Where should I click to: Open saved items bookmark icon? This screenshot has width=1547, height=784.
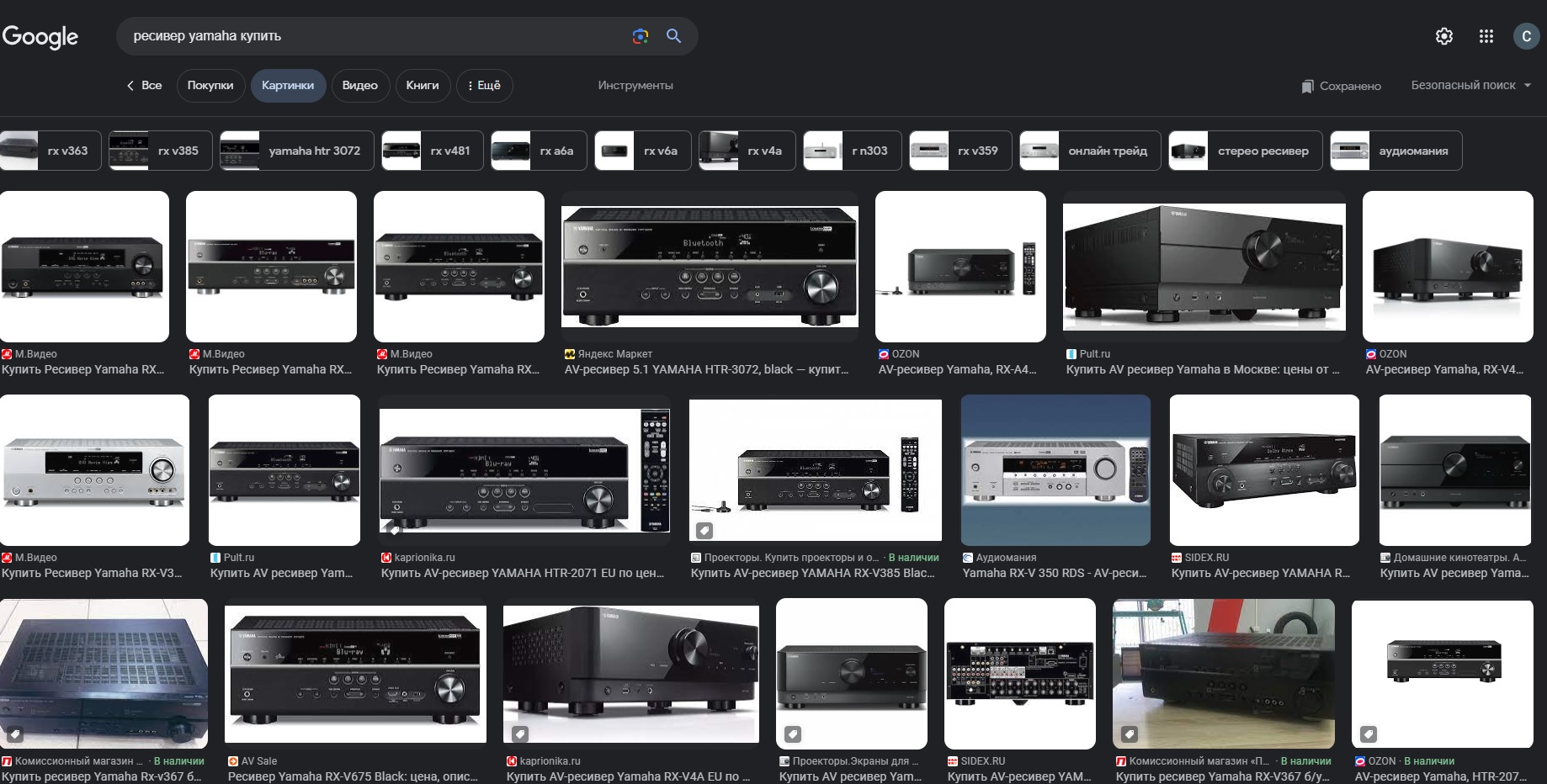[1307, 86]
